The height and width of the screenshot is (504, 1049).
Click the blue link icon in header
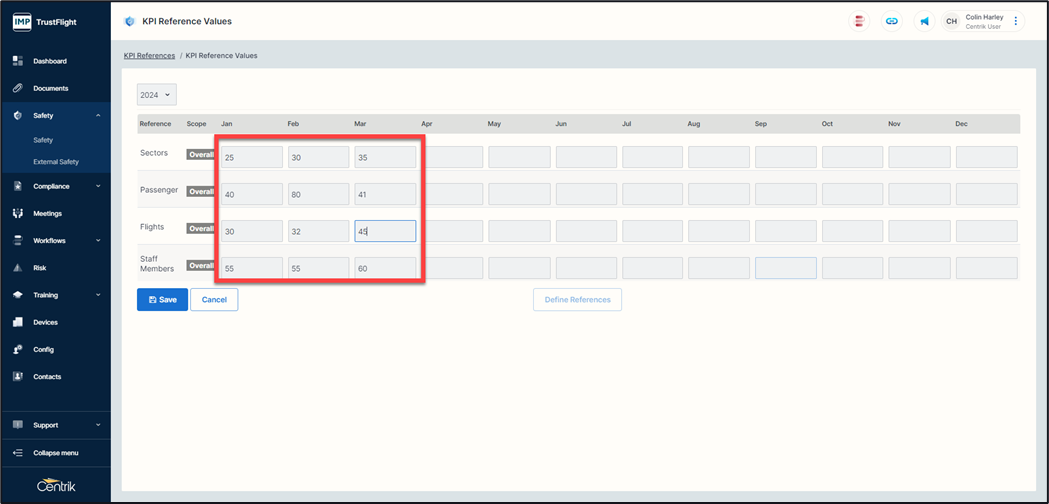pyautogui.click(x=891, y=21)
